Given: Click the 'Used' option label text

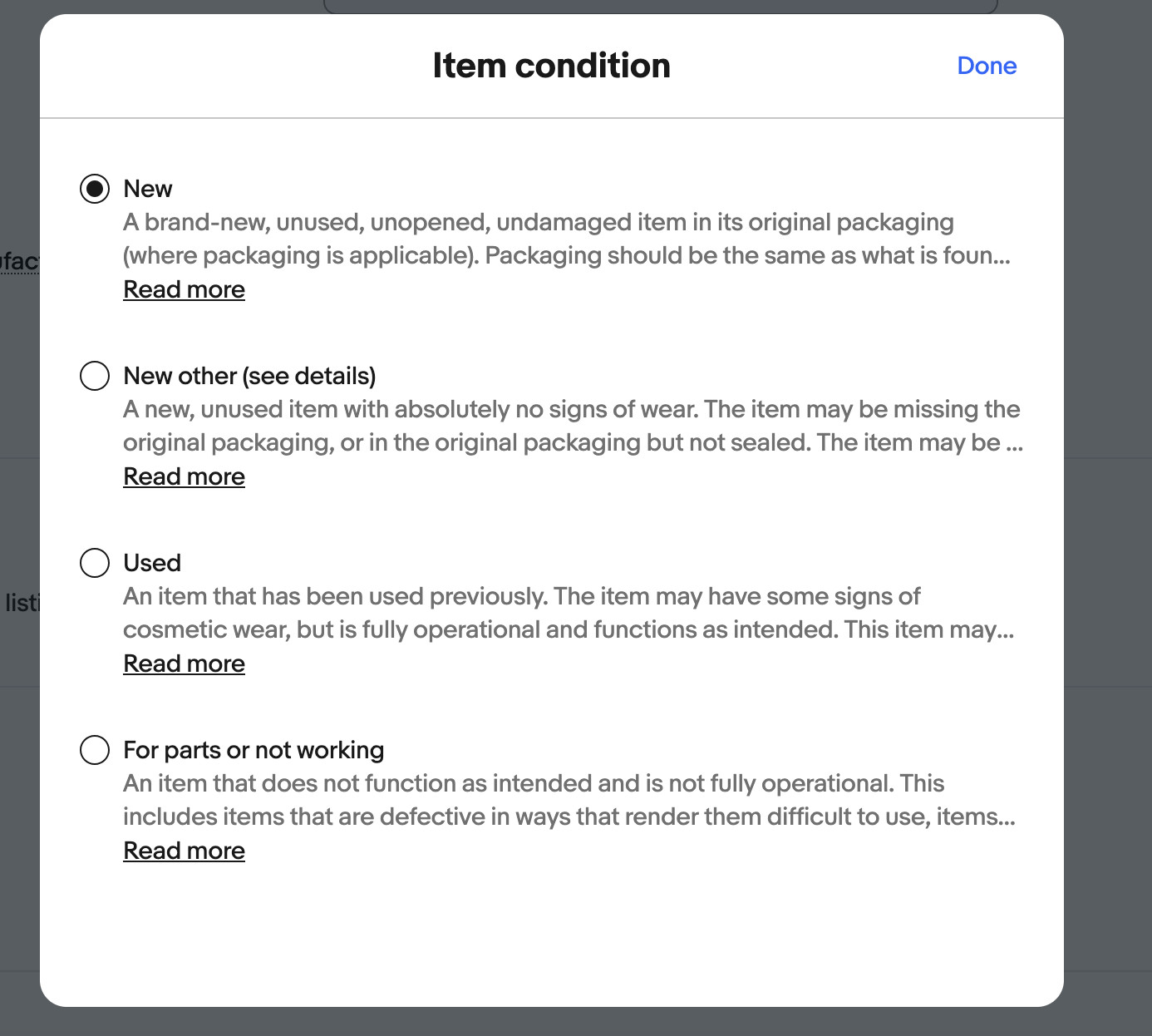Looking at the screenshot, I should (x=152, y=563).
